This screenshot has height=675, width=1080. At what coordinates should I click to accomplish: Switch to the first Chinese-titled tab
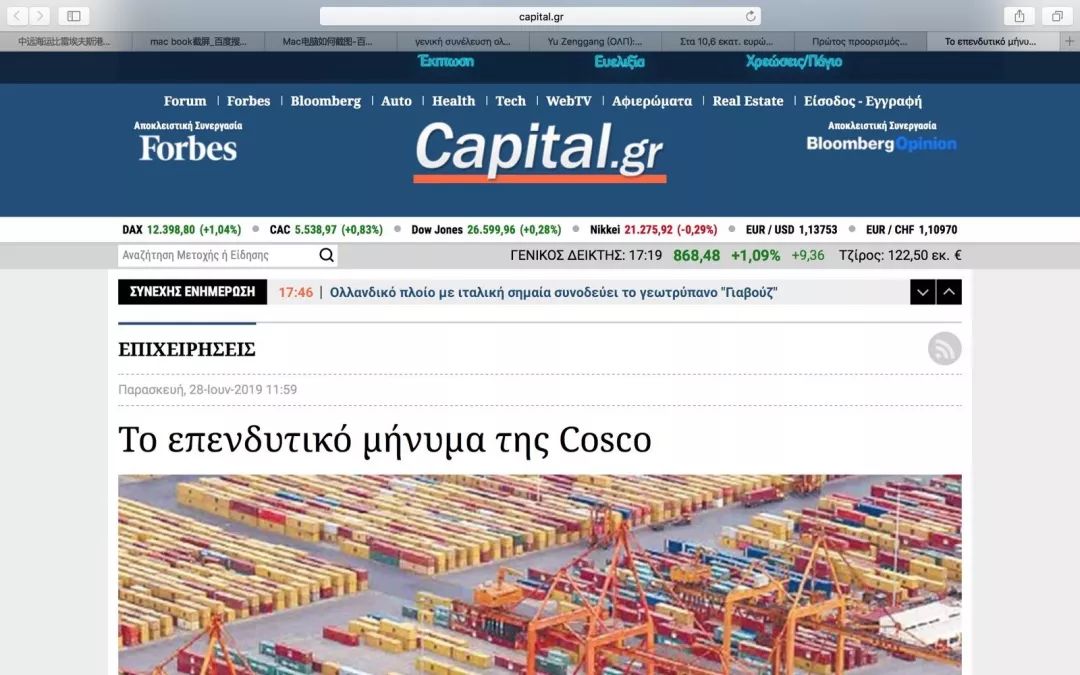tap(64, 41)
